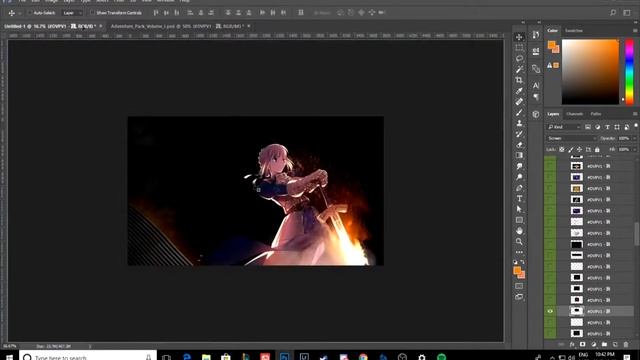This screenshot has height=360, width=640.
Task: Click the search magnifier in options bar
Action: click(613, 13)
